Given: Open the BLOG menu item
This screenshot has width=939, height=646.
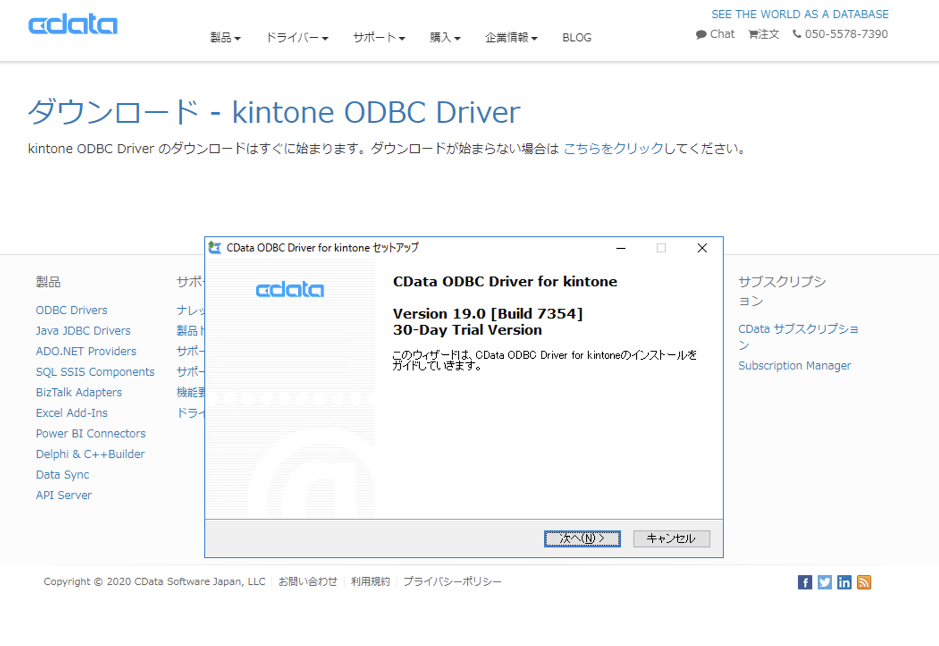Looking at the screenshot, I should click(x=577, y=38).
